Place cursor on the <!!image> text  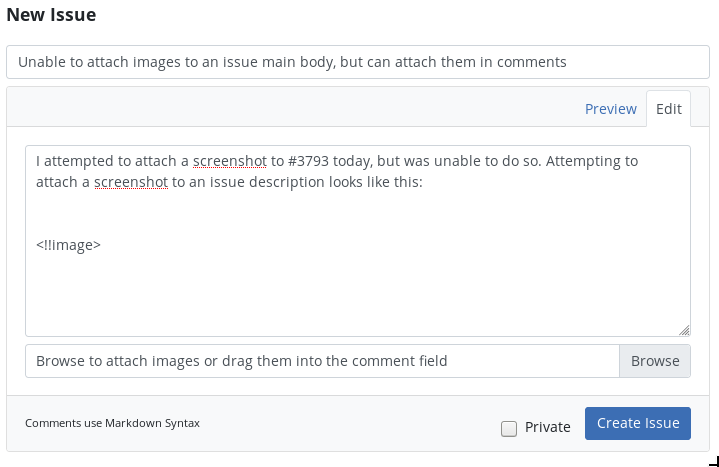point(68,245)
